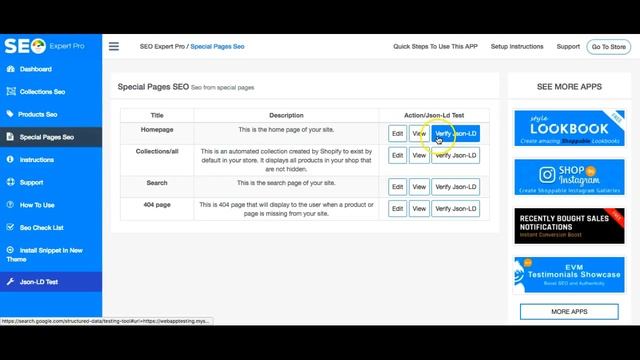
Task: Edit the Homepage row
Action: pyautogui.click(x=397, y=133)
